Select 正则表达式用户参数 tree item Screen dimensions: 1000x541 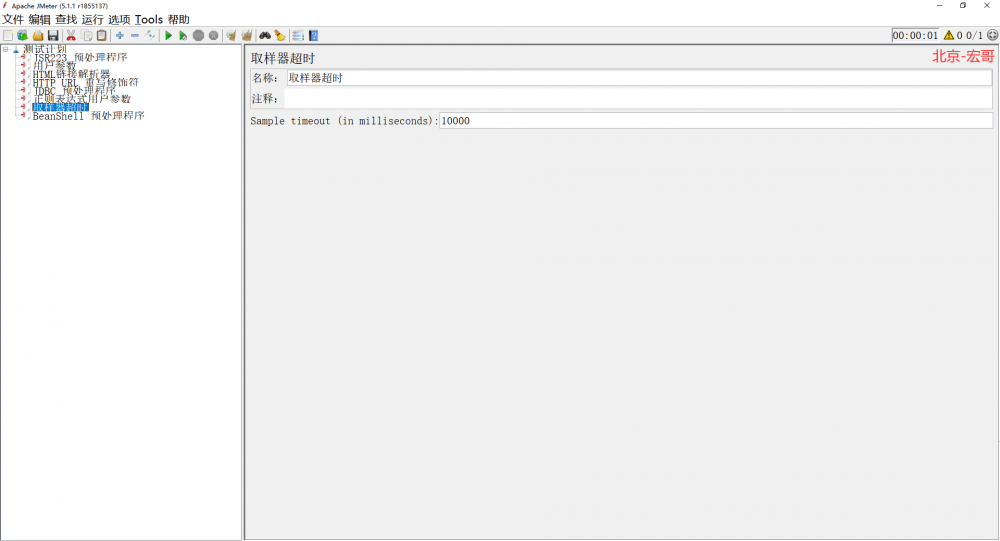coord(82,99)
